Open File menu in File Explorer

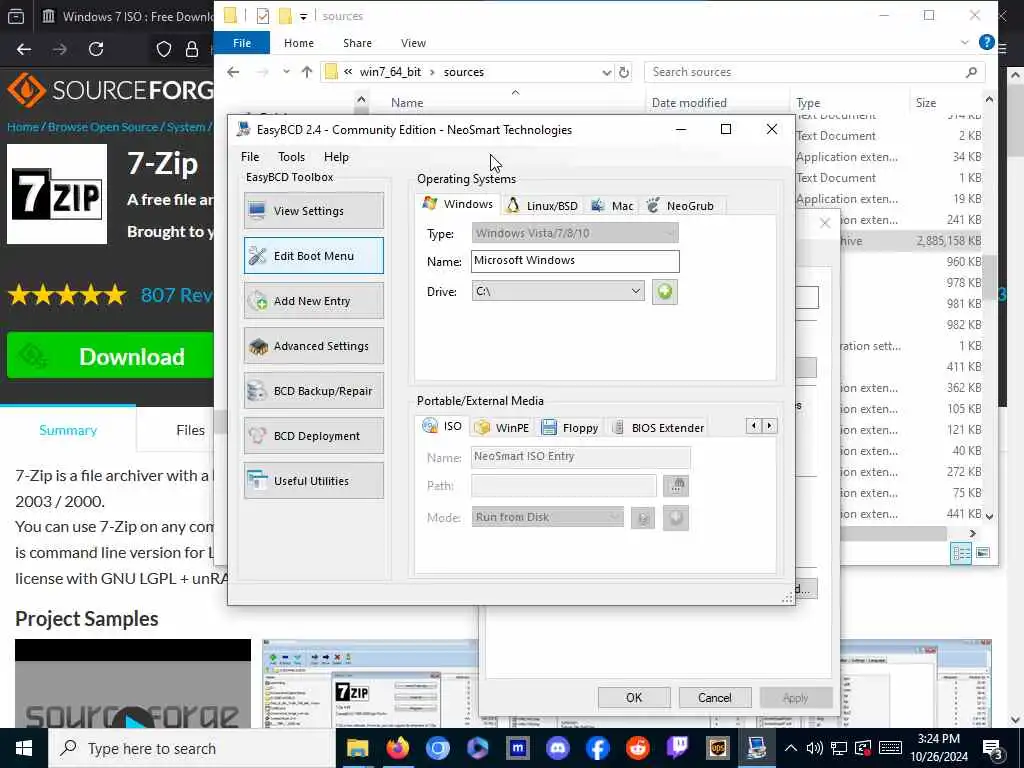click(x=242, y=43)
